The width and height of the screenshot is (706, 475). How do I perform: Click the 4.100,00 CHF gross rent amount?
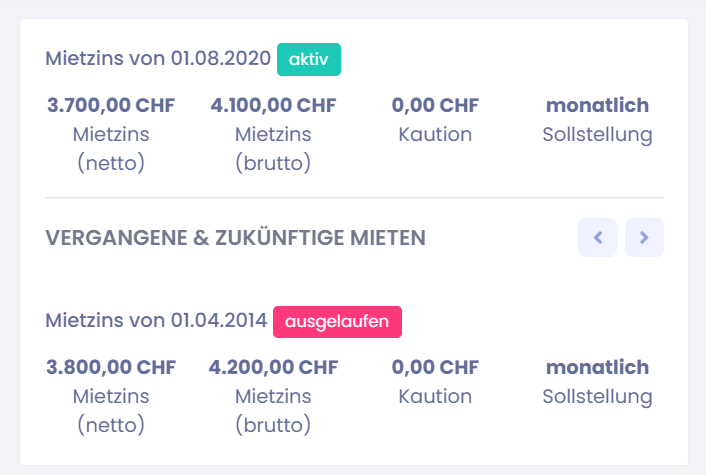pyautogui.click(x=273, y=105)
